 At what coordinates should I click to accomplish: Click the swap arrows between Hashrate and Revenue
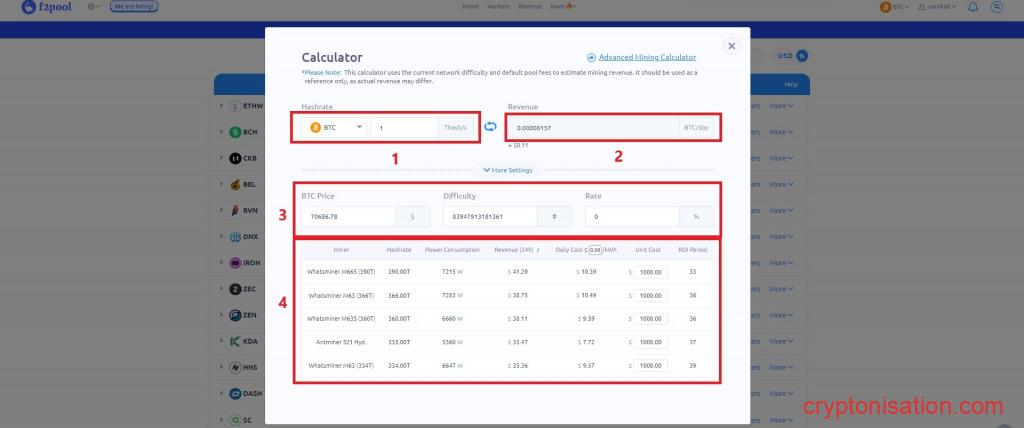tap(490, 127)
